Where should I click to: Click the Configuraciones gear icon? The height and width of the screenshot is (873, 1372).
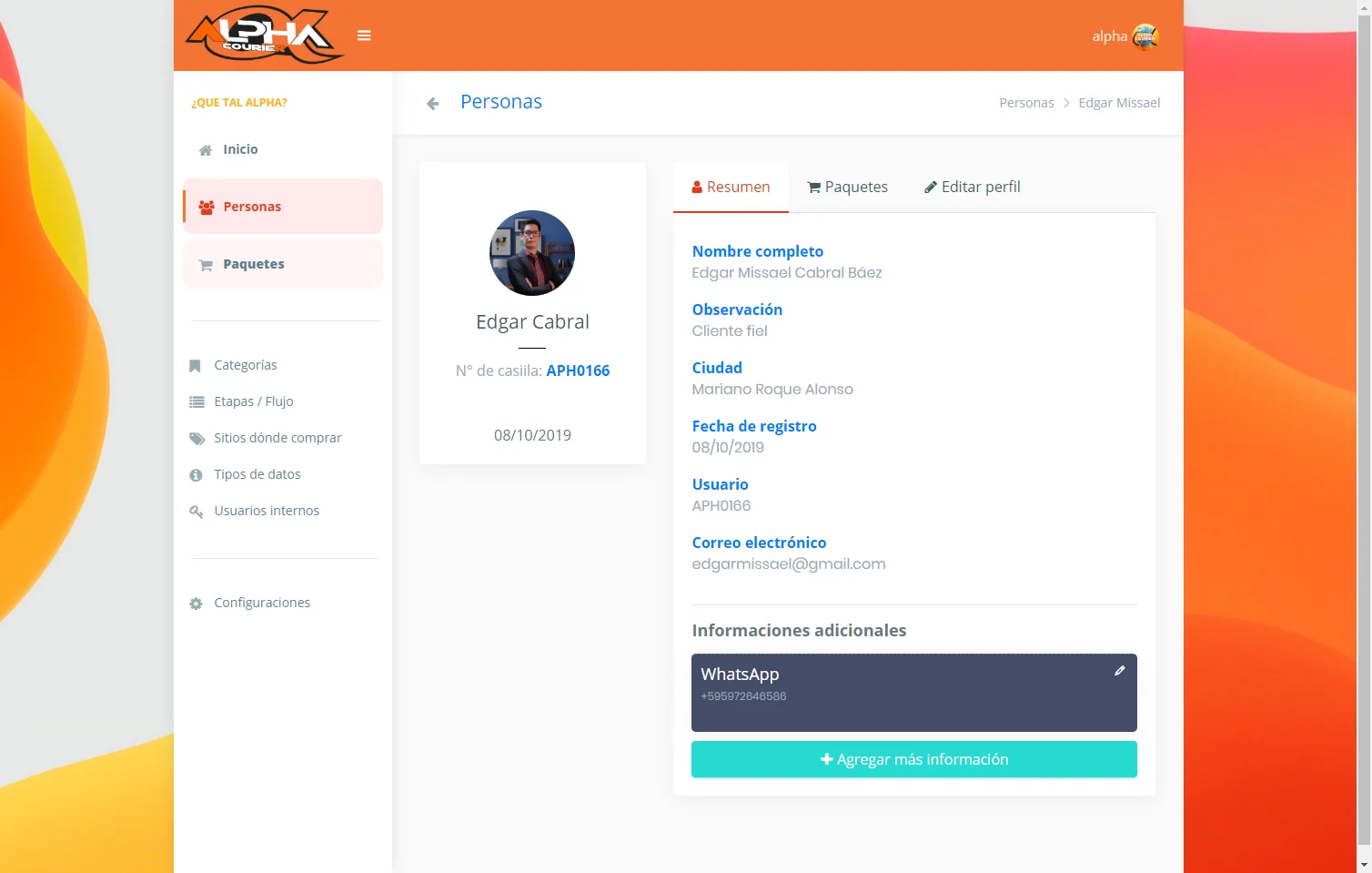tap(196, 604)
